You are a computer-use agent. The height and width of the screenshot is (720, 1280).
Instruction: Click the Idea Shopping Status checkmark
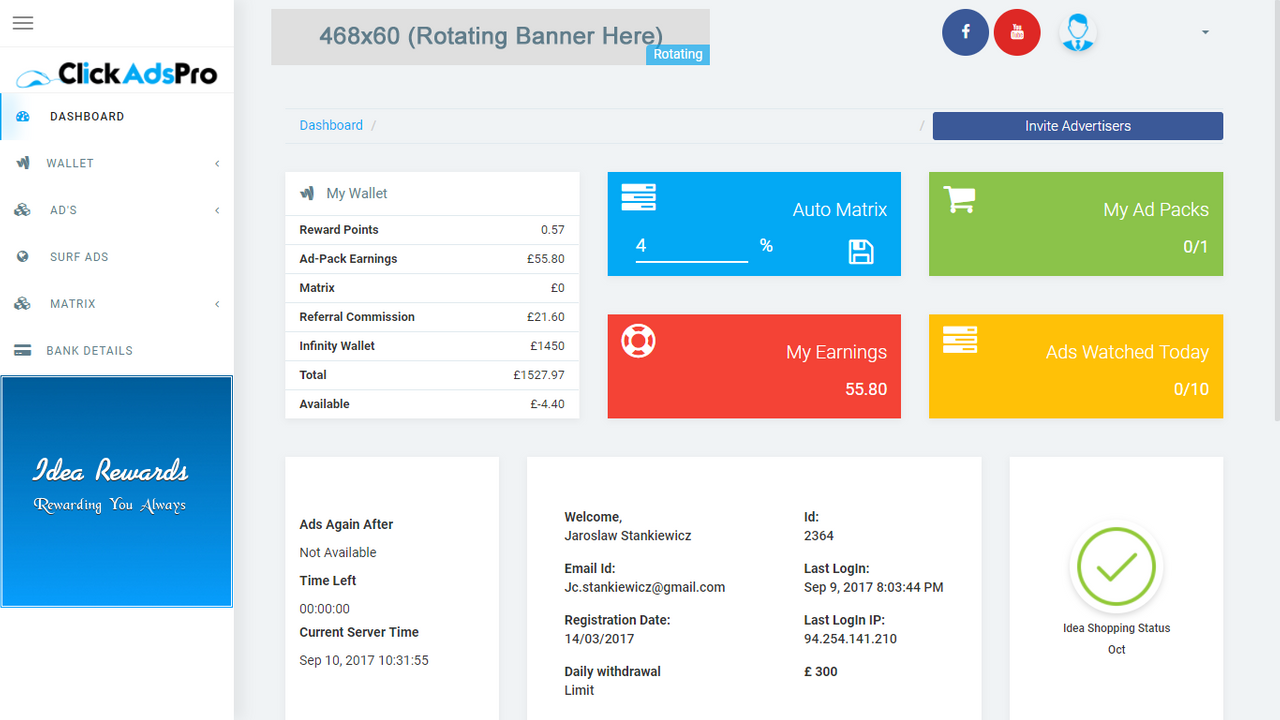pos(1116,567)
